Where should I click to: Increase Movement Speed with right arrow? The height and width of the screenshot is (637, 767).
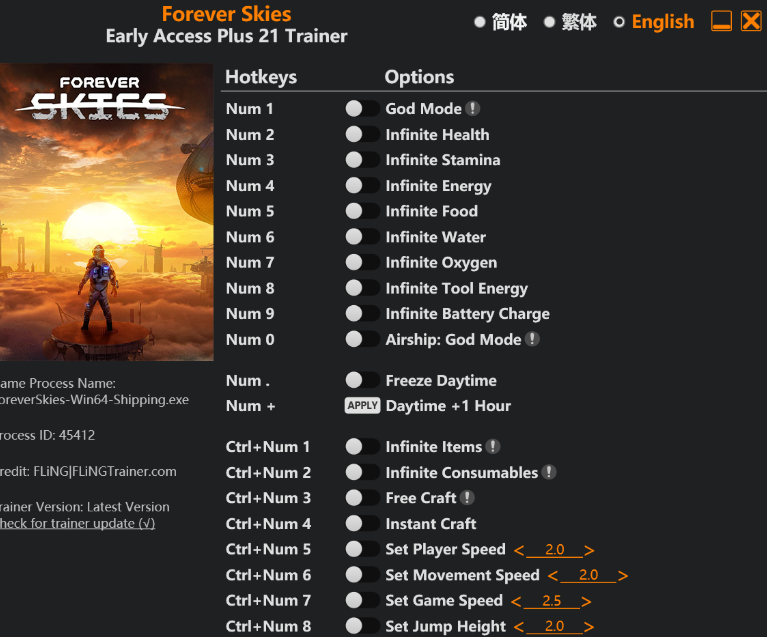(623, 576)
